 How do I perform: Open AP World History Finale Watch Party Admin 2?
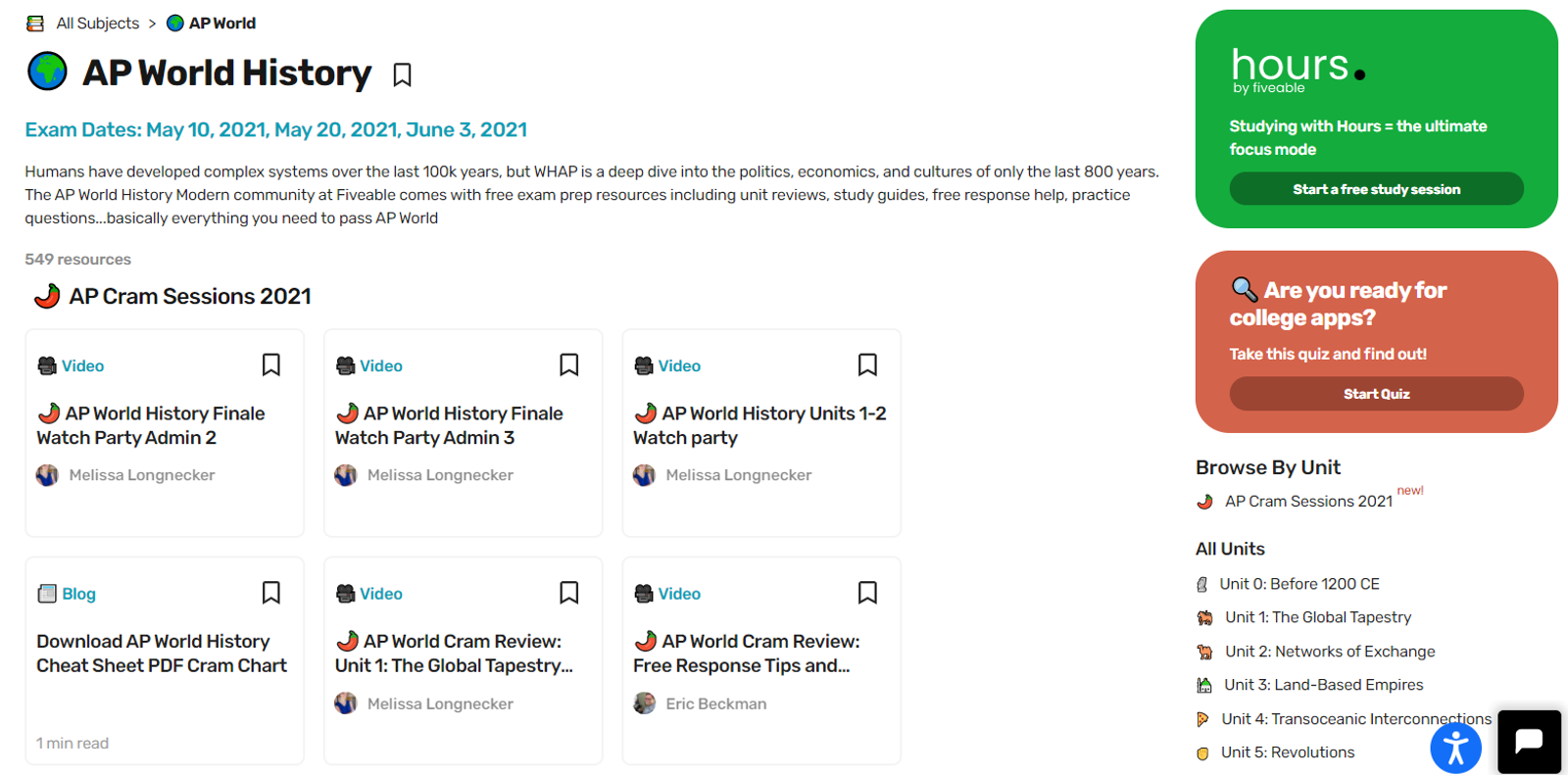point(151,426)
